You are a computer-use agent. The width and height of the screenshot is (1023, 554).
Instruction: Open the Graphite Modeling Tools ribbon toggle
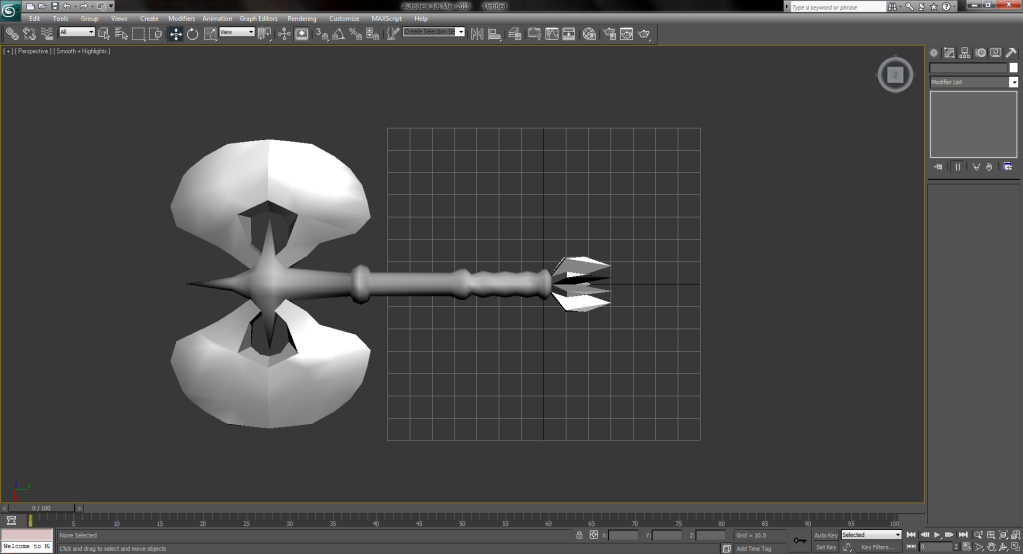point(534,34)
